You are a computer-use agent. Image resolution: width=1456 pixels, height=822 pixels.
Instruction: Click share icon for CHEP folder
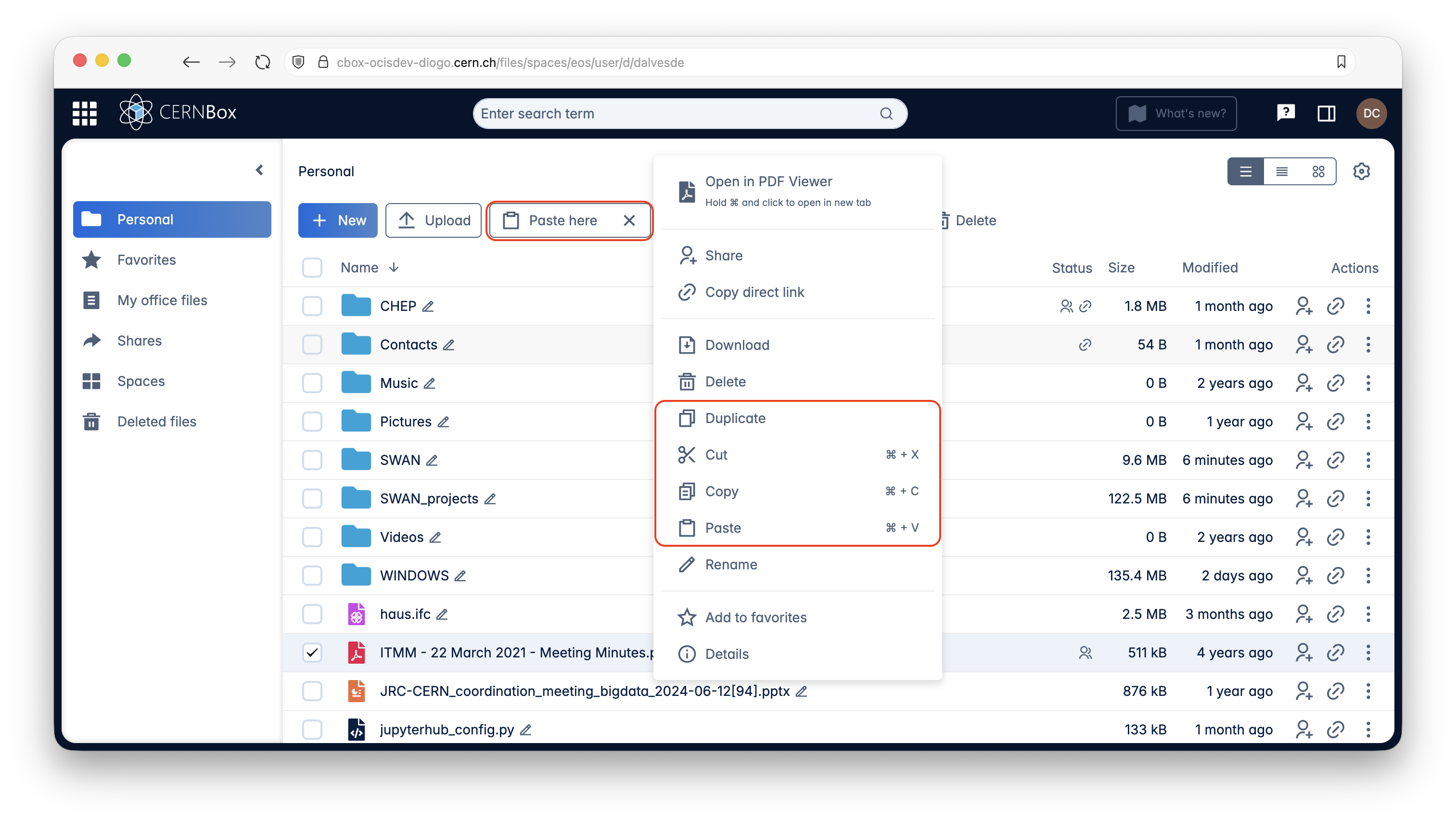1303,306
